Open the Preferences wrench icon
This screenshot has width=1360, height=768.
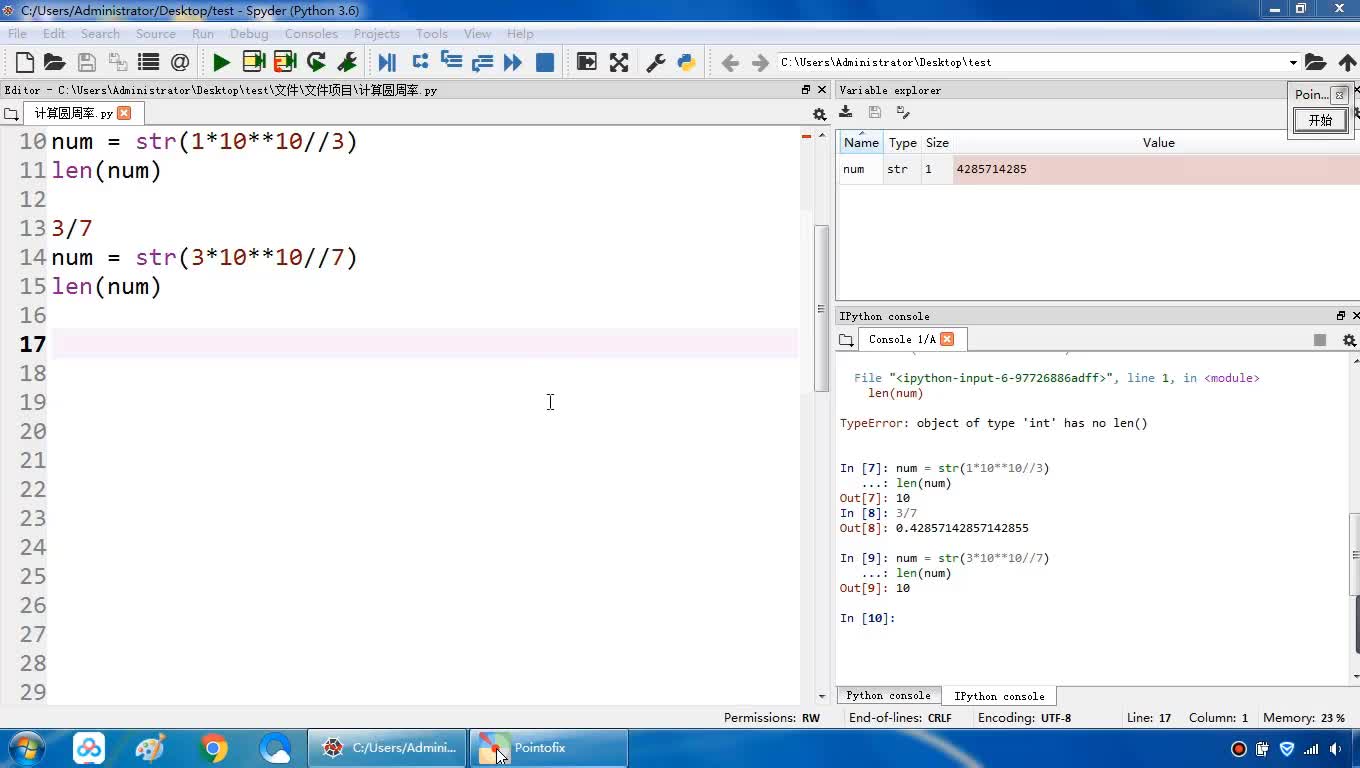[x=656, y=62]
